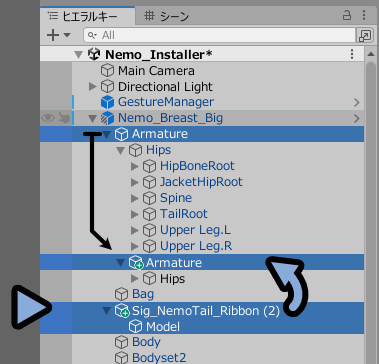The image size is (379, 364).
Task: Open the plus create object dropdown
Action: pyautogui.click(x=59, y=35)
